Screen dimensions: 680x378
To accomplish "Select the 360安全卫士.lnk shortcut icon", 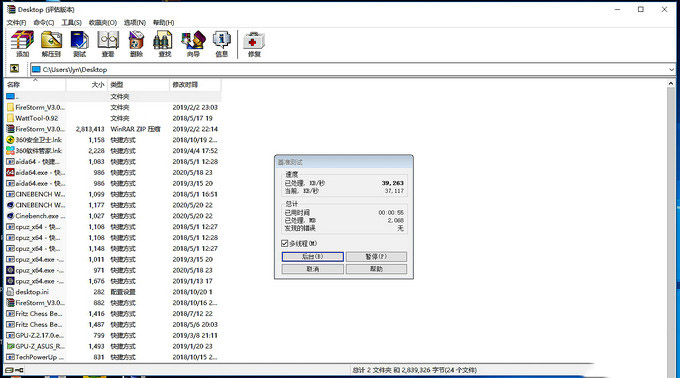I will 10,140.
